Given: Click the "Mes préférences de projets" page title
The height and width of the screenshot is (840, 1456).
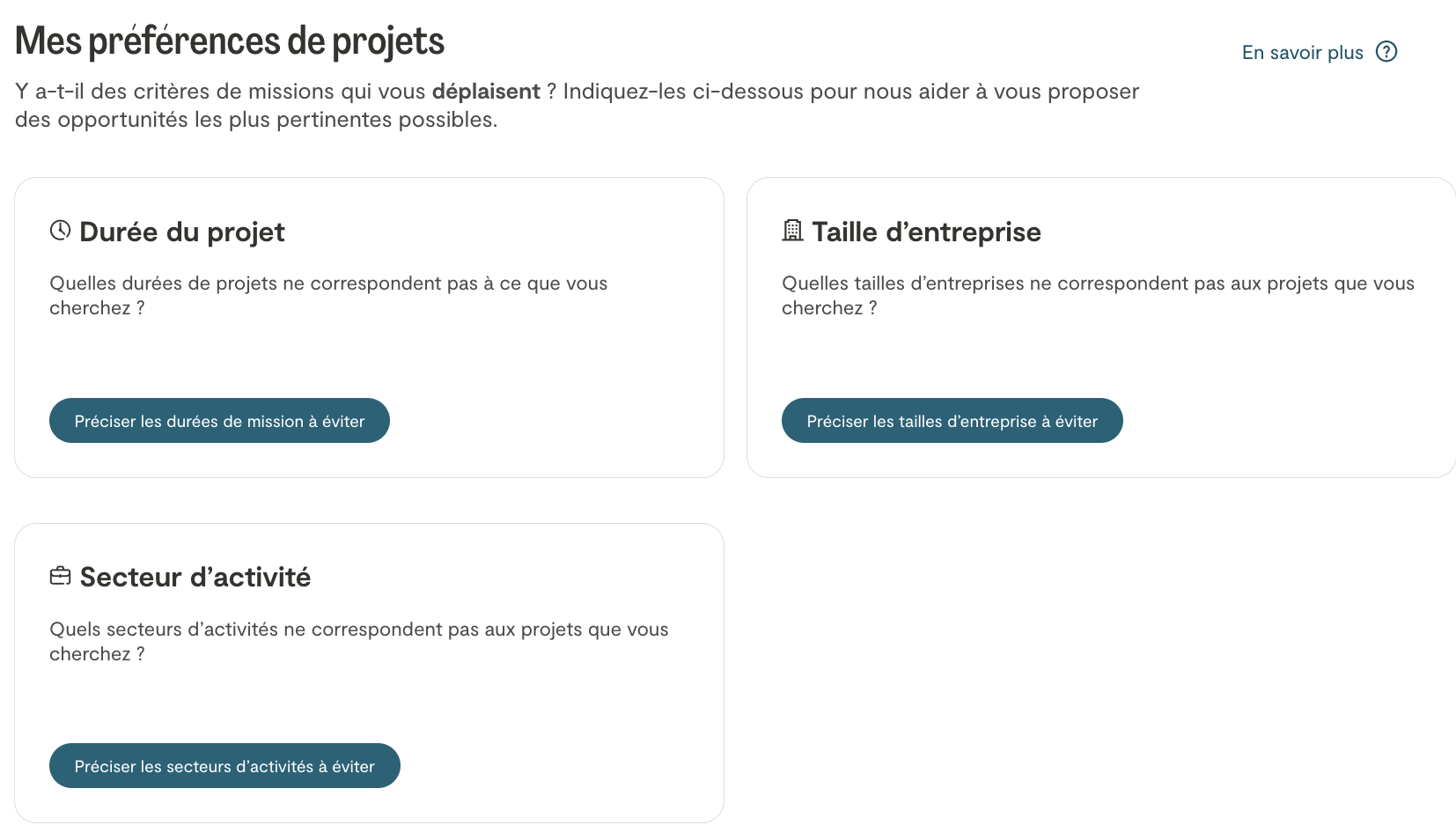Looking at the screenshot, I should click(230, 41).
